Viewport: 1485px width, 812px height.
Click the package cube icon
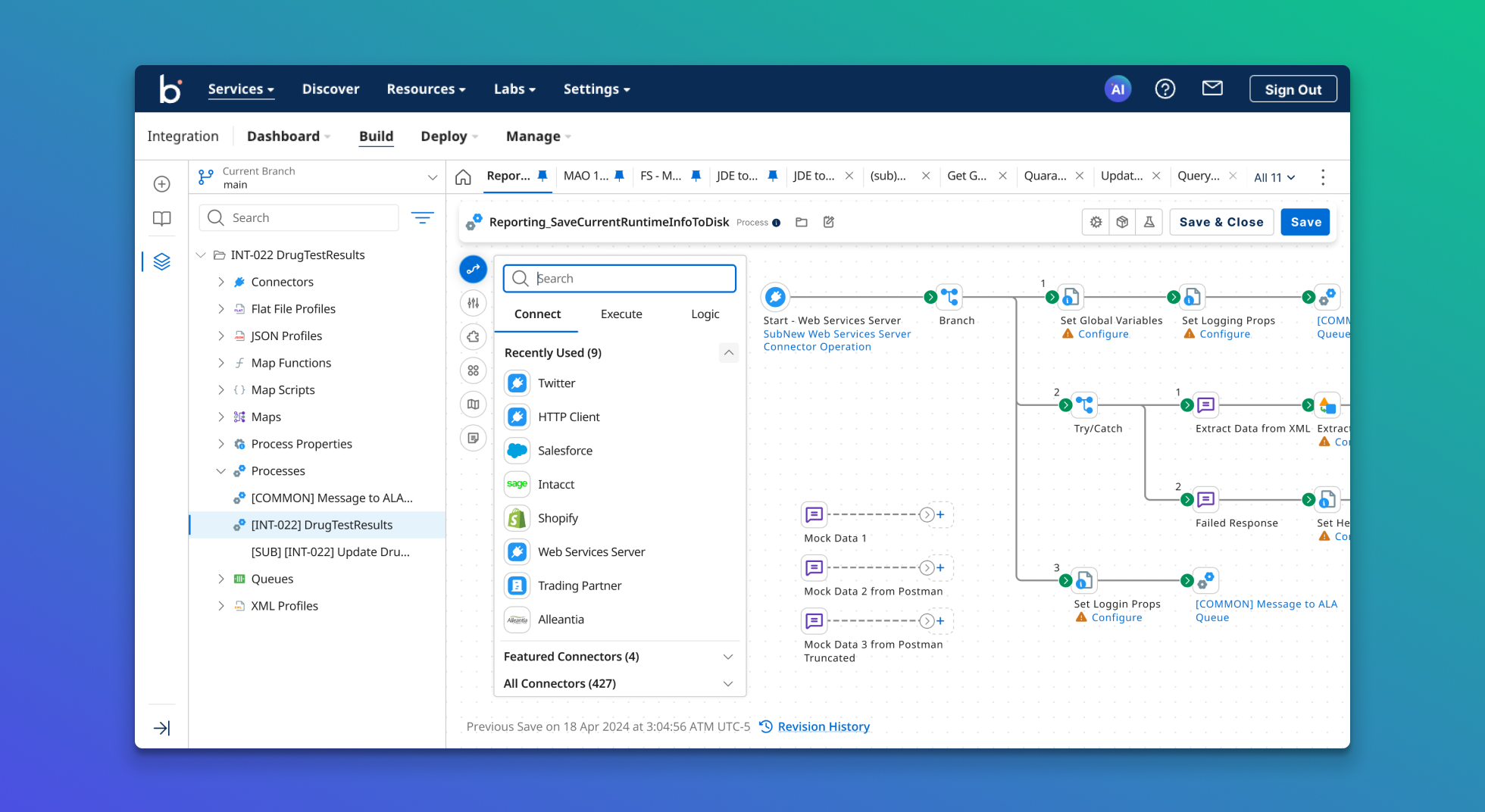click(x=1122, y=222)
